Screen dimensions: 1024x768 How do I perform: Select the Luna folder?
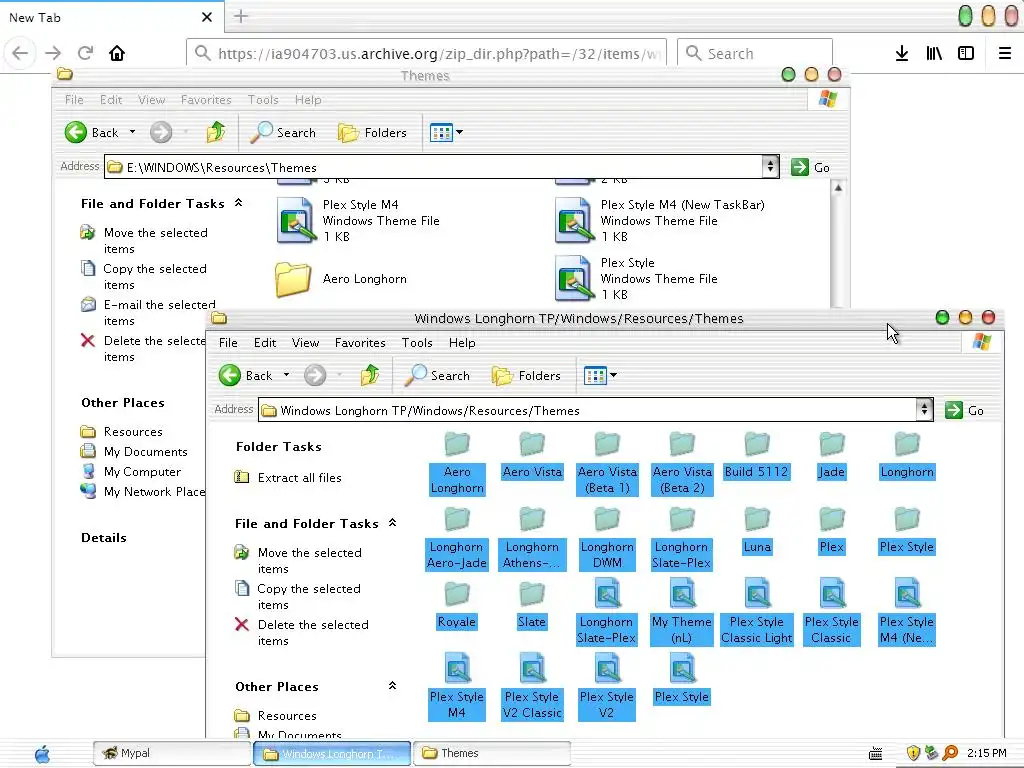pos(757,532)
